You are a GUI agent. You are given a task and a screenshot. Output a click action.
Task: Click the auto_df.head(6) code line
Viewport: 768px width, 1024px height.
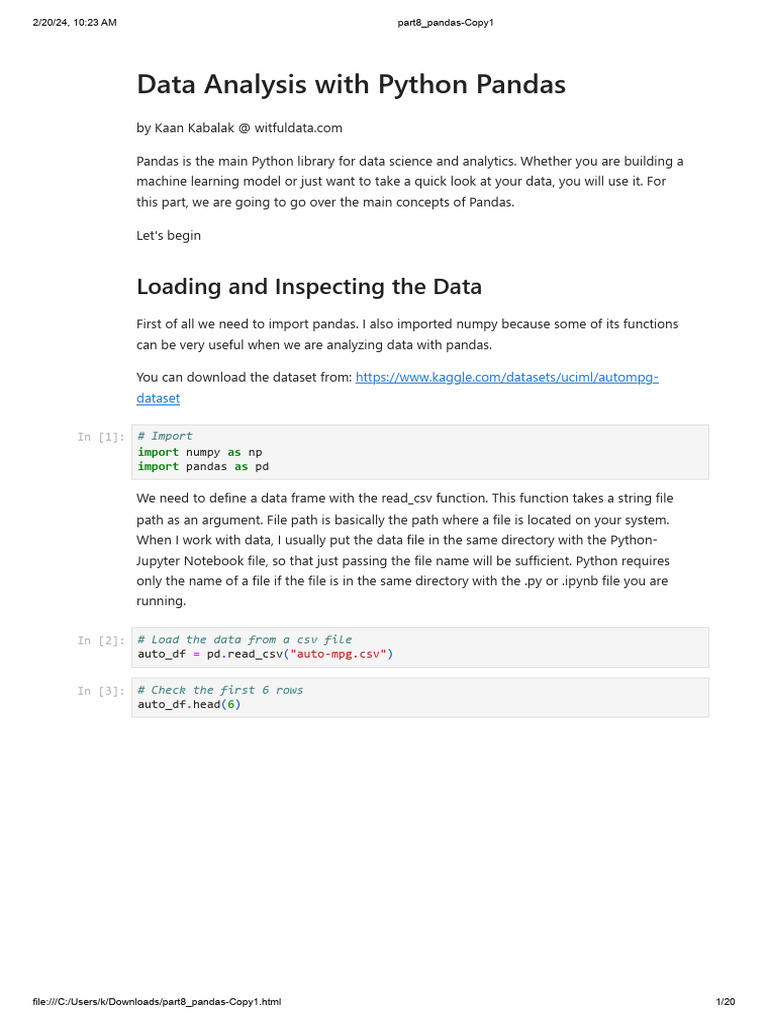tap(189, 704)
